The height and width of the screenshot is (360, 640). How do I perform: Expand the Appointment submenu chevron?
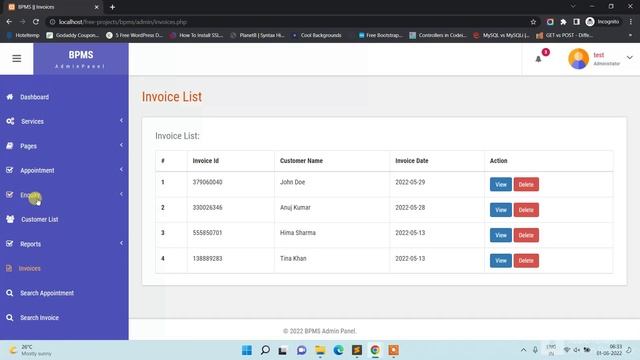click(121, 169)
